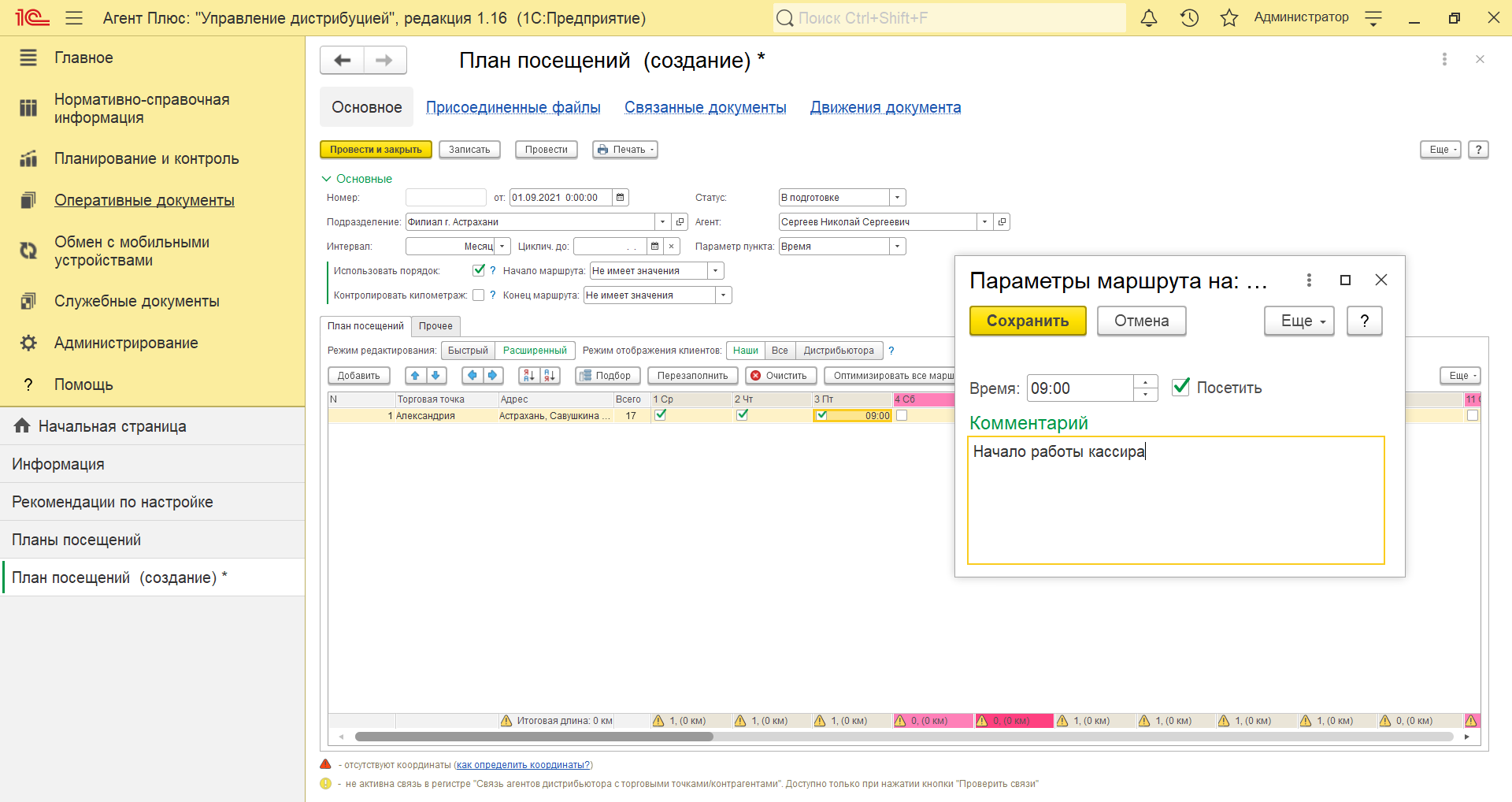Expand the Конец маршрута dropdown arrow
The image size is (1512, 802).
point(724,295)
